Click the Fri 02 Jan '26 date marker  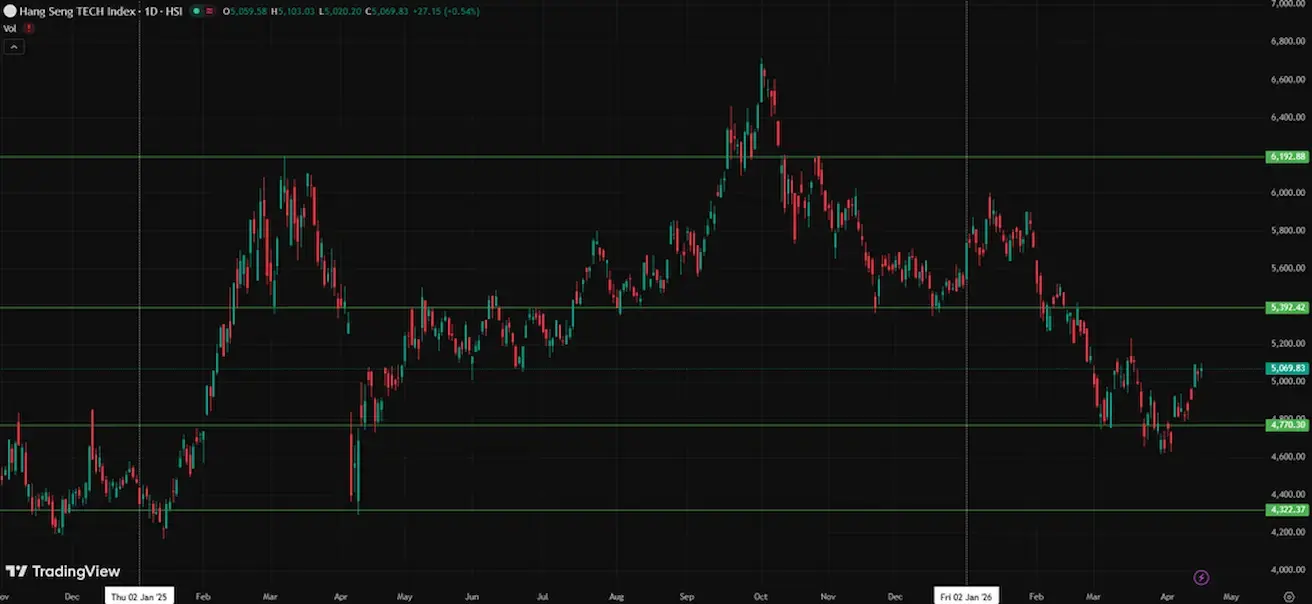tap(965, 596)
